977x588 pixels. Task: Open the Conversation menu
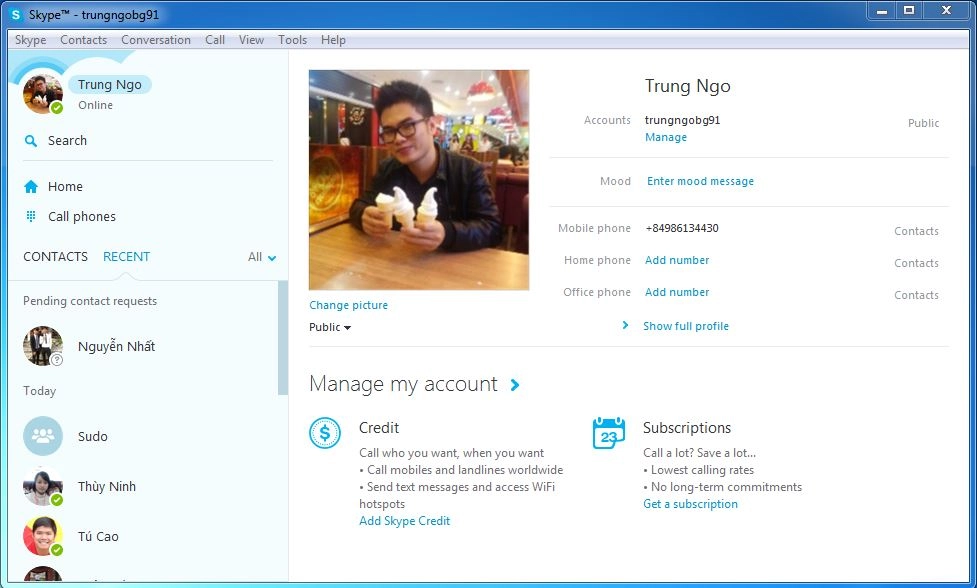pyautogui.click(x=156, y=40)
